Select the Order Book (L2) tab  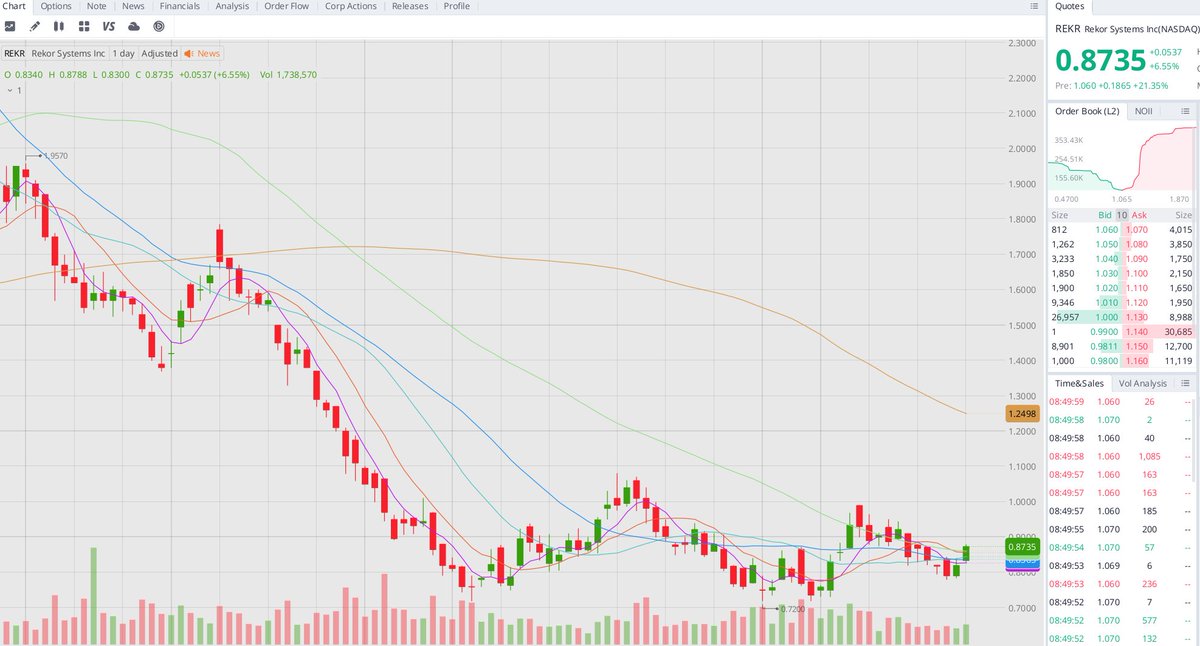click(1087, 112)
